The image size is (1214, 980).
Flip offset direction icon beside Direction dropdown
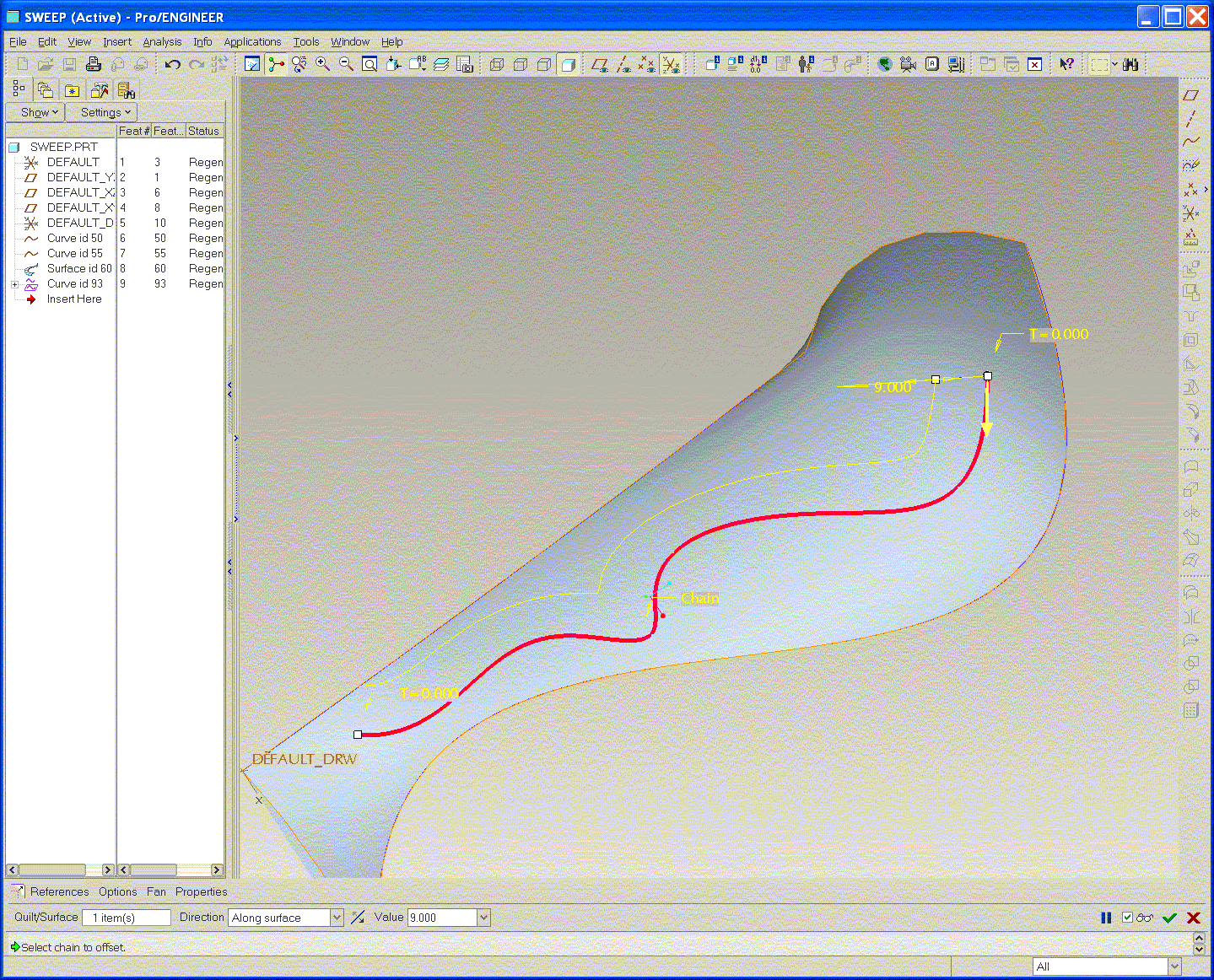[x=359, y=918]
